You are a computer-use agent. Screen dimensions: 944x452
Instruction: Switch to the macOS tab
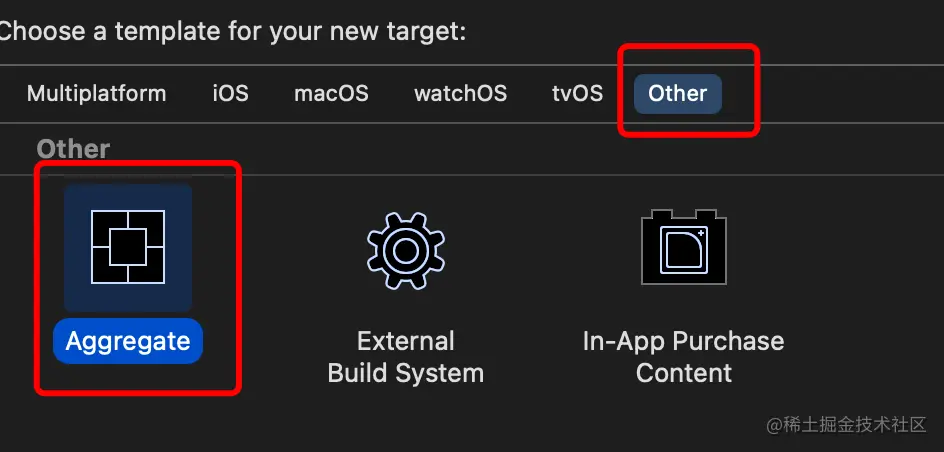pyautogui.click(x=331, y=94)
